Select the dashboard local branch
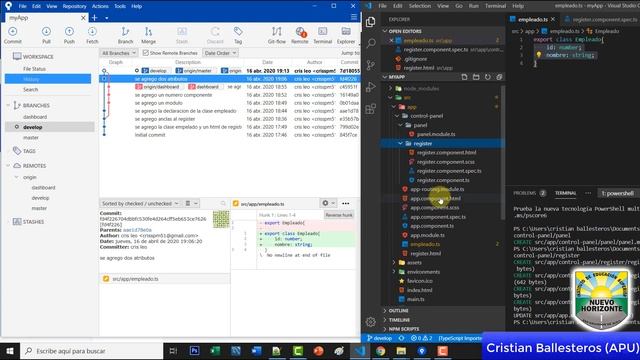 pos(35,117)
